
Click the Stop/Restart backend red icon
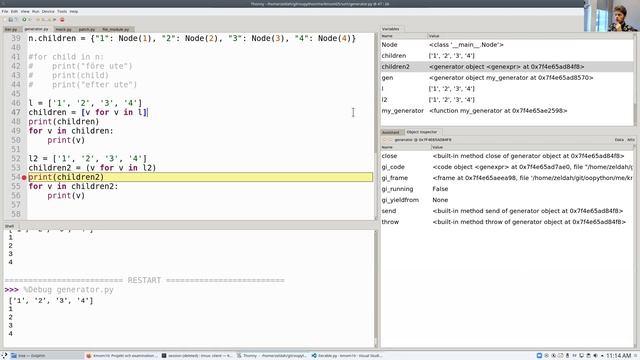(62, 20)
